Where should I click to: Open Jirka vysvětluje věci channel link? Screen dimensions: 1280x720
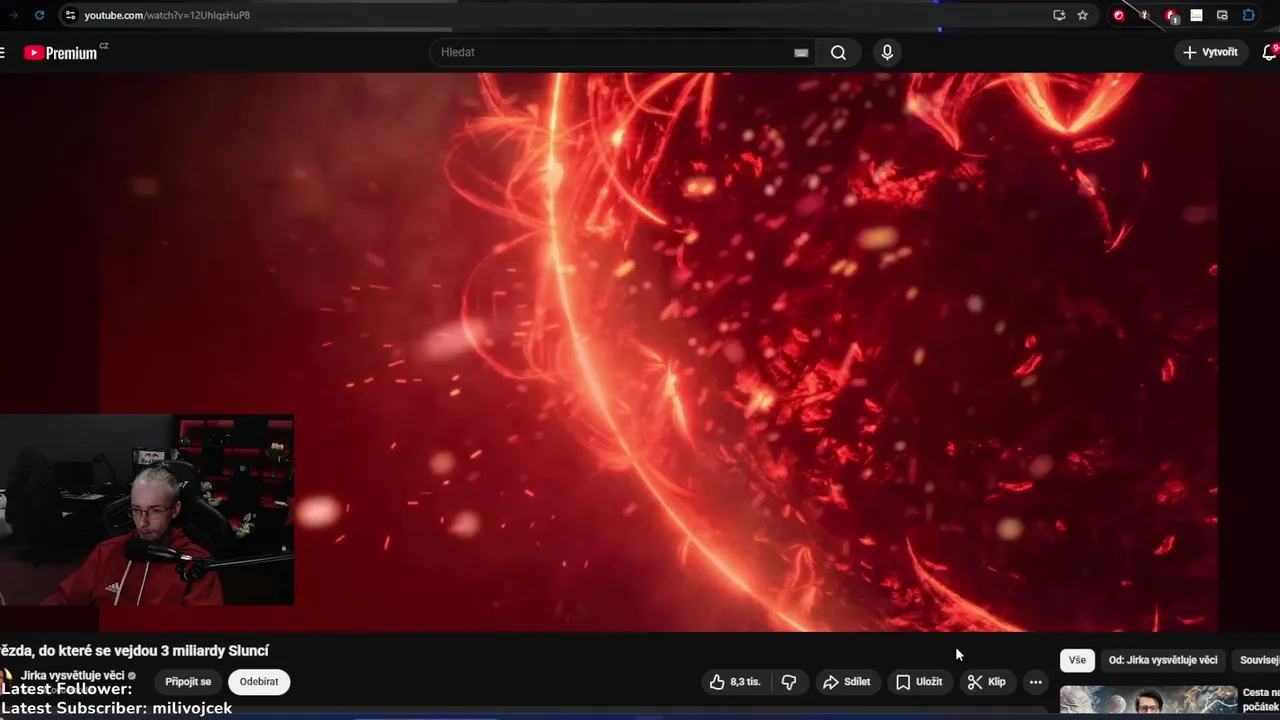(x=72, y=675)
